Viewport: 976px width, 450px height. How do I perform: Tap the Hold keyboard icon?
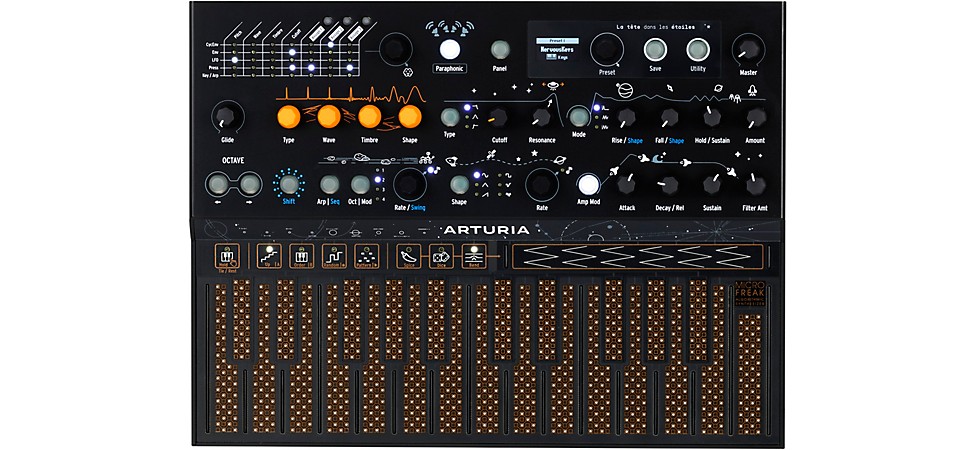pyautogui.click(x=228, y=257)
